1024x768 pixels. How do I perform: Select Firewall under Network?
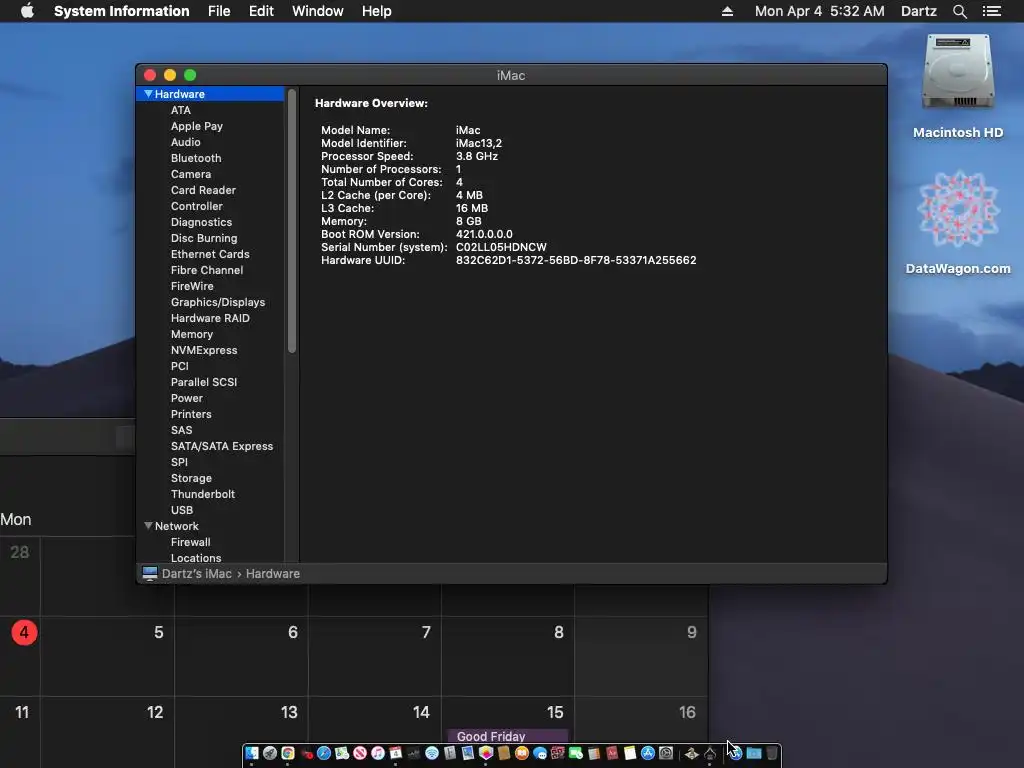click(190, 542)
